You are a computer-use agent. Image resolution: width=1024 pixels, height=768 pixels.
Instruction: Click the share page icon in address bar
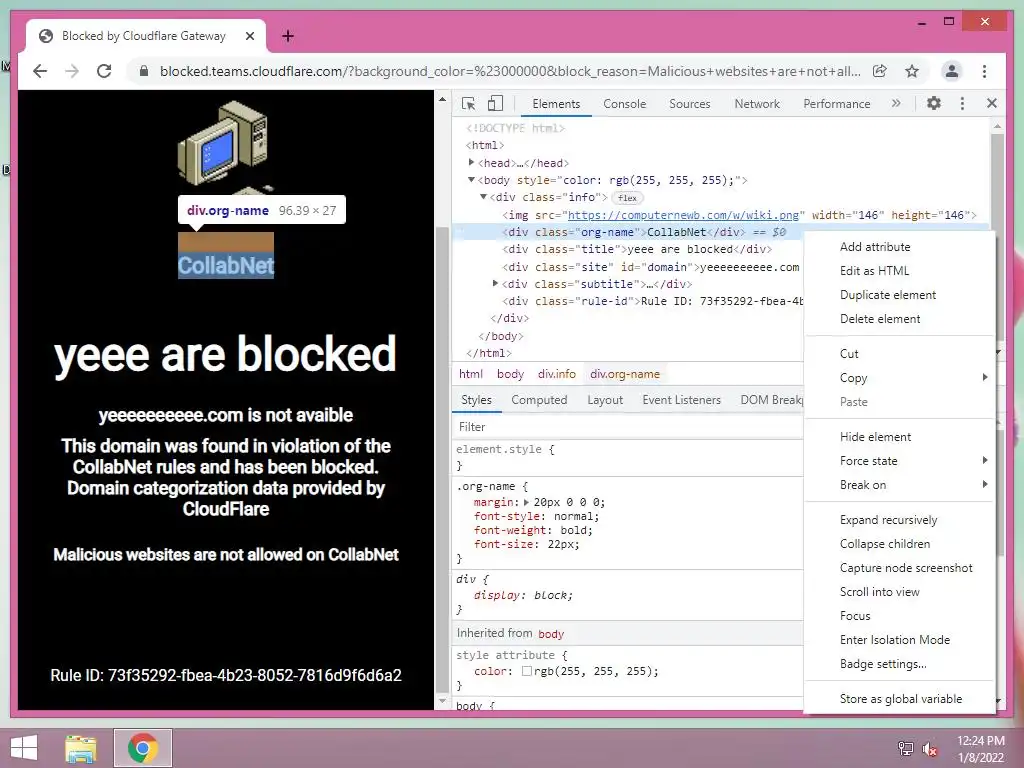880,71
